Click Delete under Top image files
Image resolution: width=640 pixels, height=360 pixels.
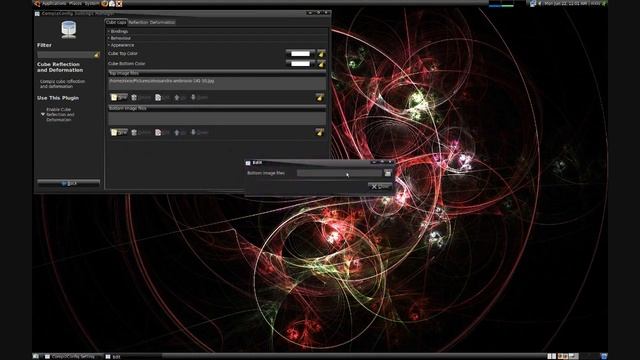pyautogui.click(x=141, y=98)
